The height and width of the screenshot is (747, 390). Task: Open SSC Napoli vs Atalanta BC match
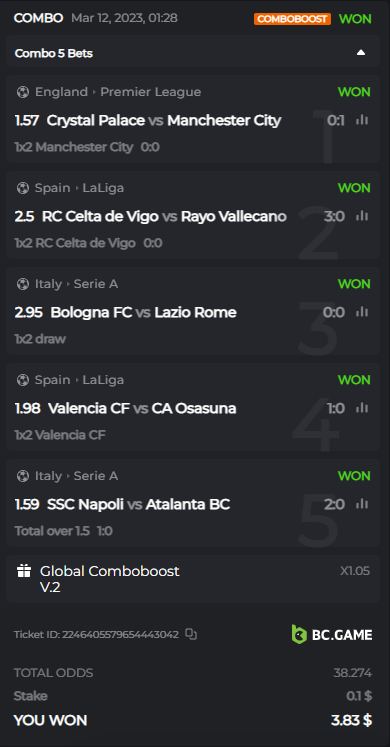tap(139, 504)
